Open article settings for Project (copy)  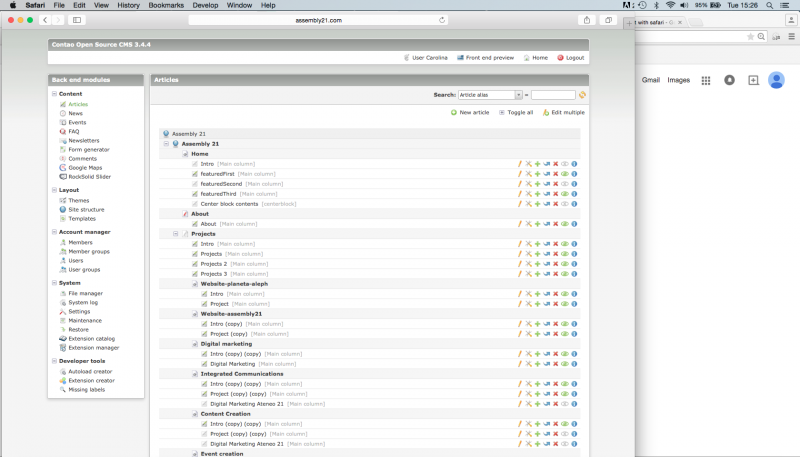coord(529,334)
